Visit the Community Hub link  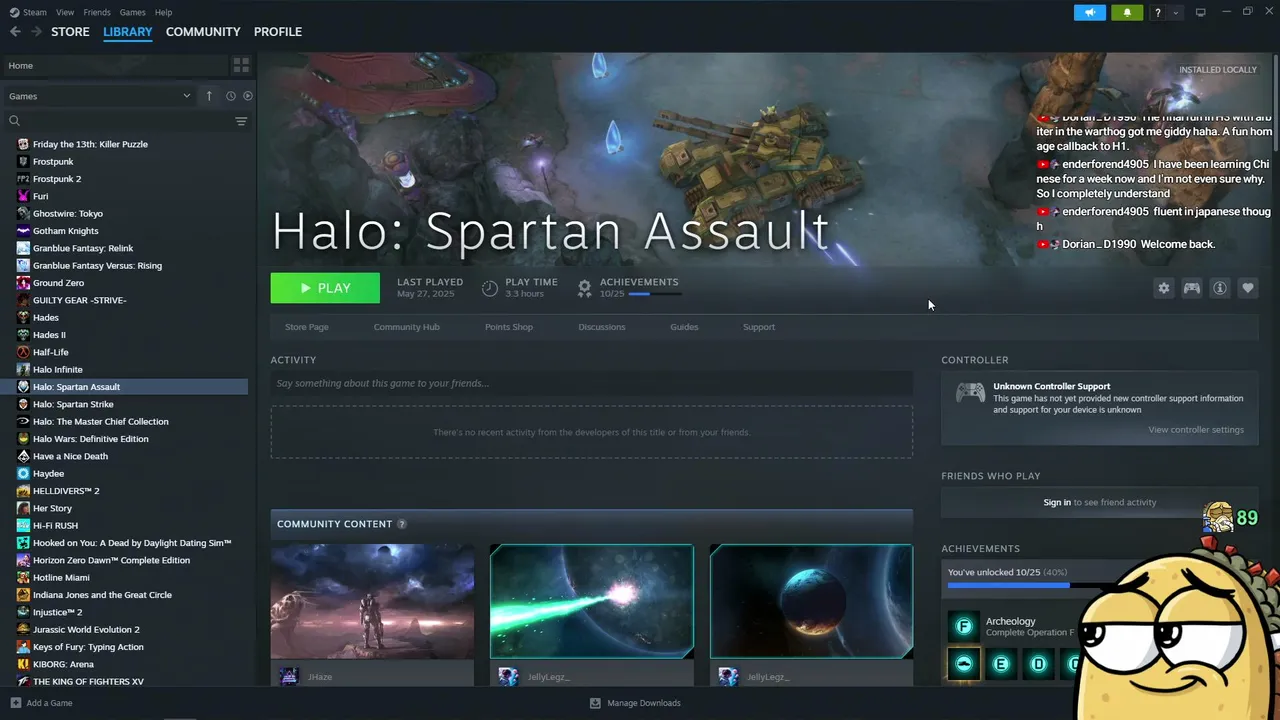point(406,327)
